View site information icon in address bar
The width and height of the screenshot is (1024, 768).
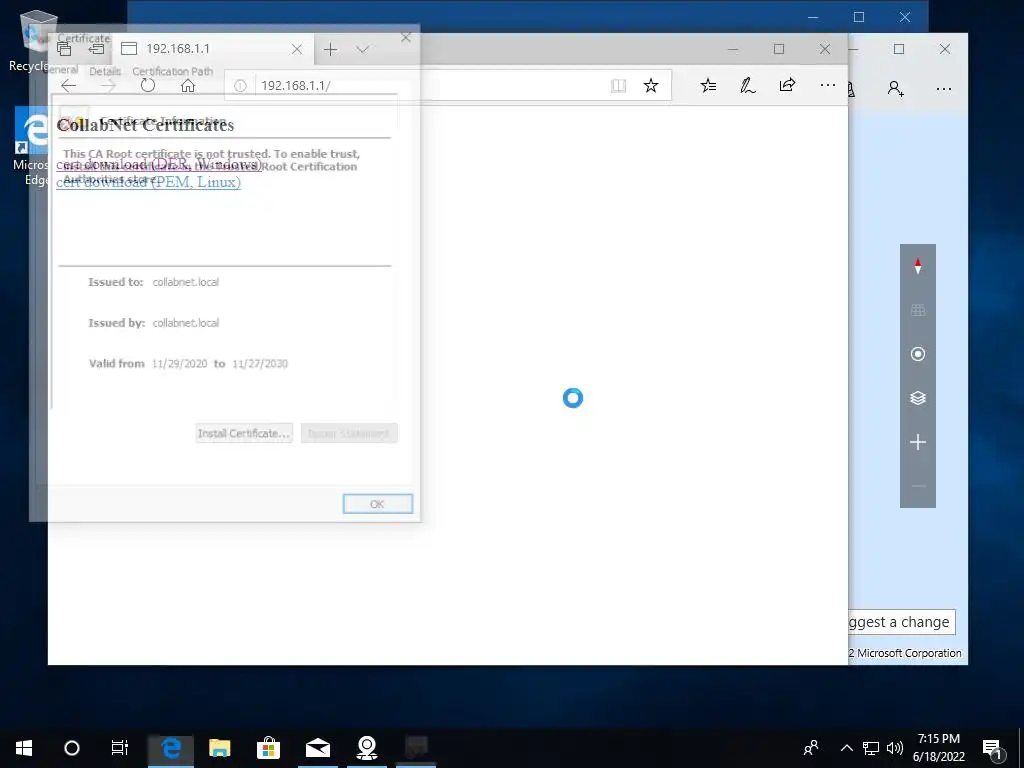coord(240,86)
